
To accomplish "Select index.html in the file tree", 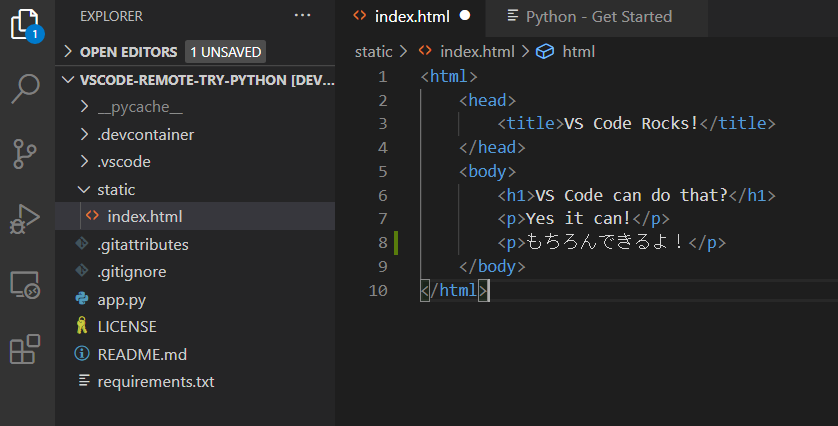I will pos(195,216).
